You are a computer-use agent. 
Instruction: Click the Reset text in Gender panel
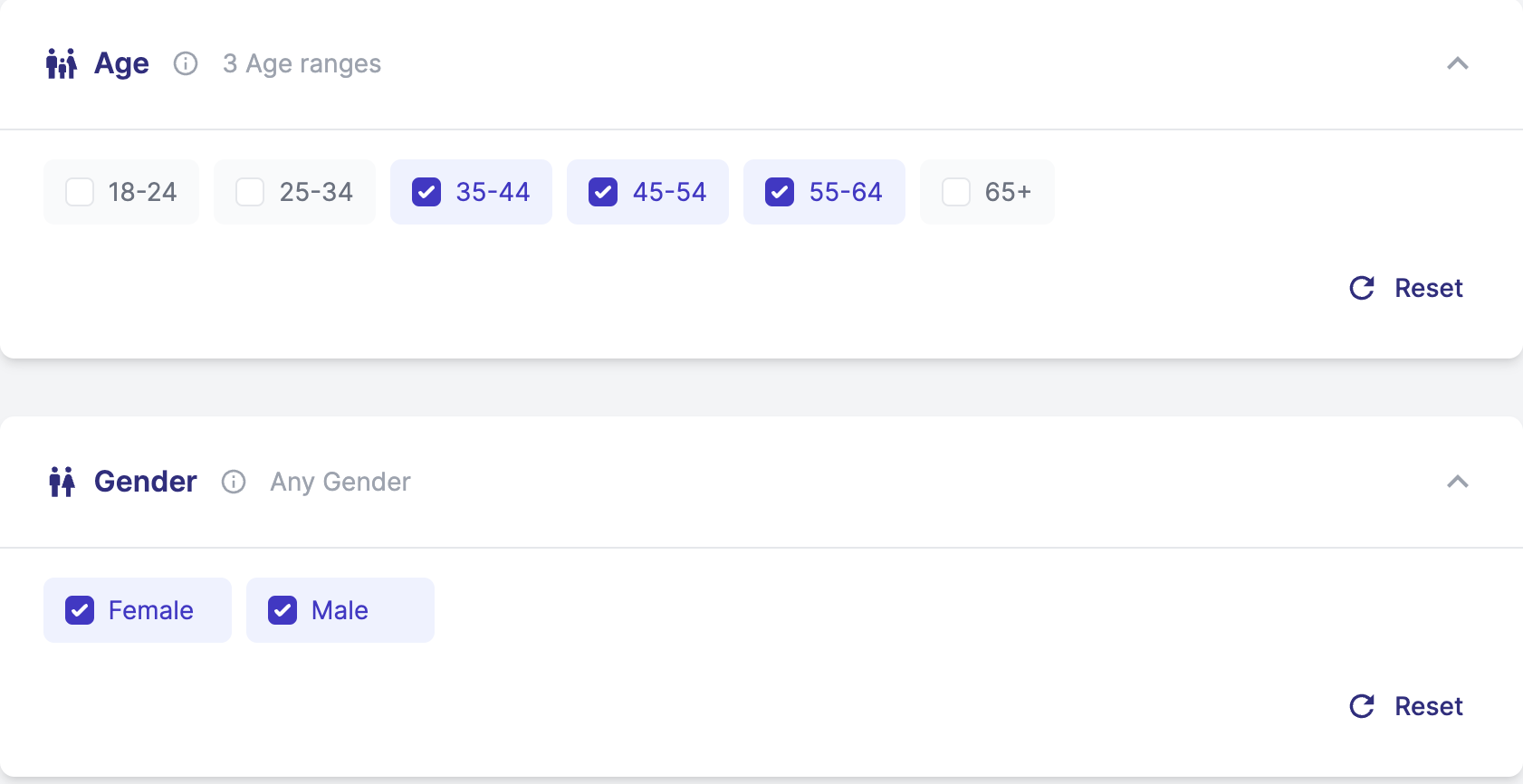pyautogui.click(x=1429, y=706)
